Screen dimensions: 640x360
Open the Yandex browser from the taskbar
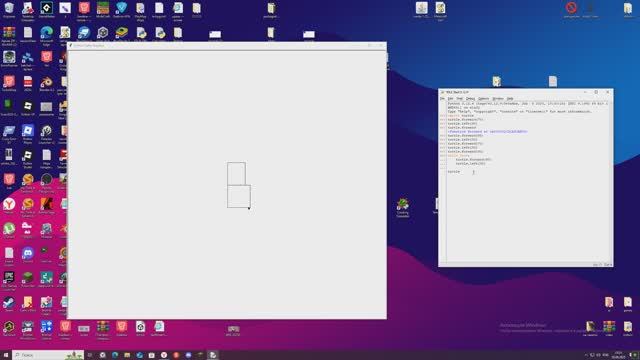(x=164, y=355)
